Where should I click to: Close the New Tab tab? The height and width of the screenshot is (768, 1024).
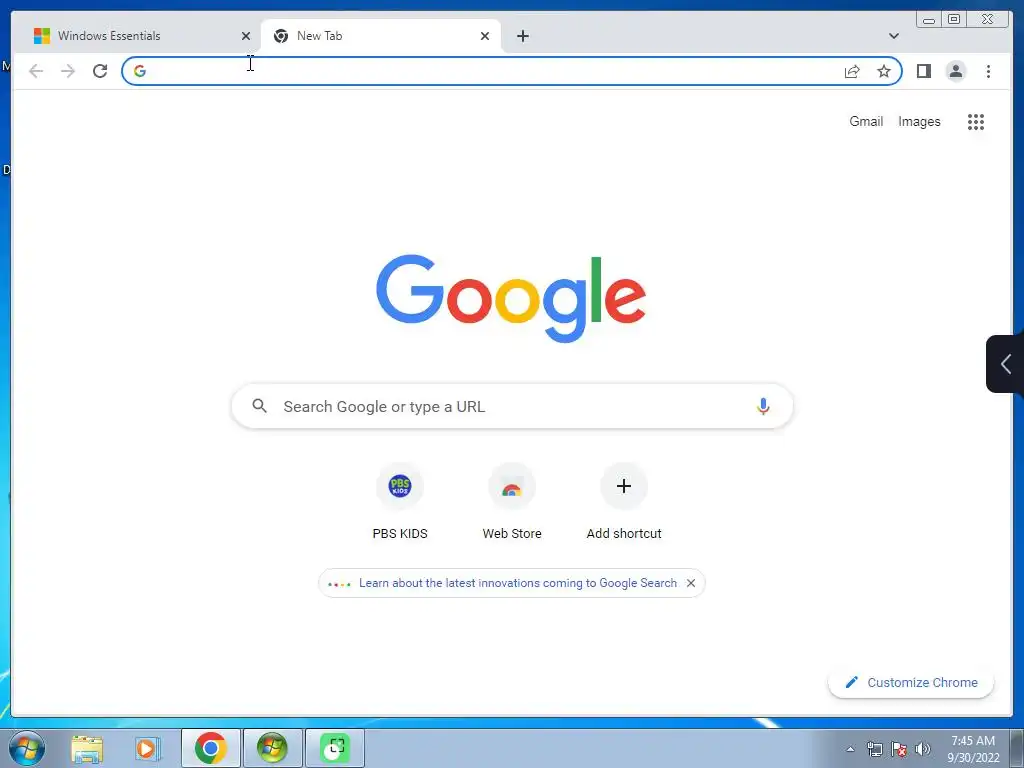pyautogui.click(x=485, y=36)
